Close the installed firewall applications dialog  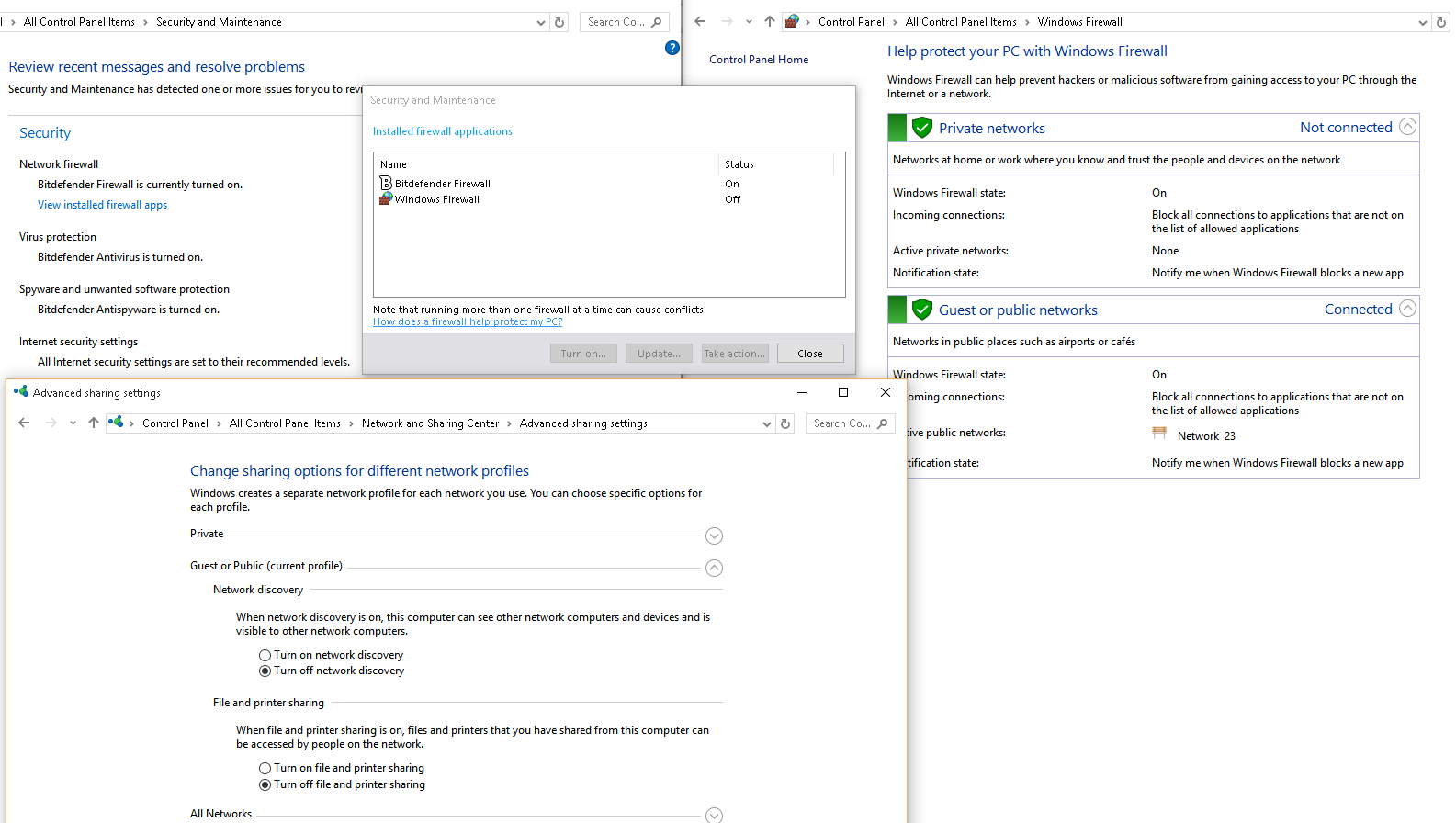810,354
